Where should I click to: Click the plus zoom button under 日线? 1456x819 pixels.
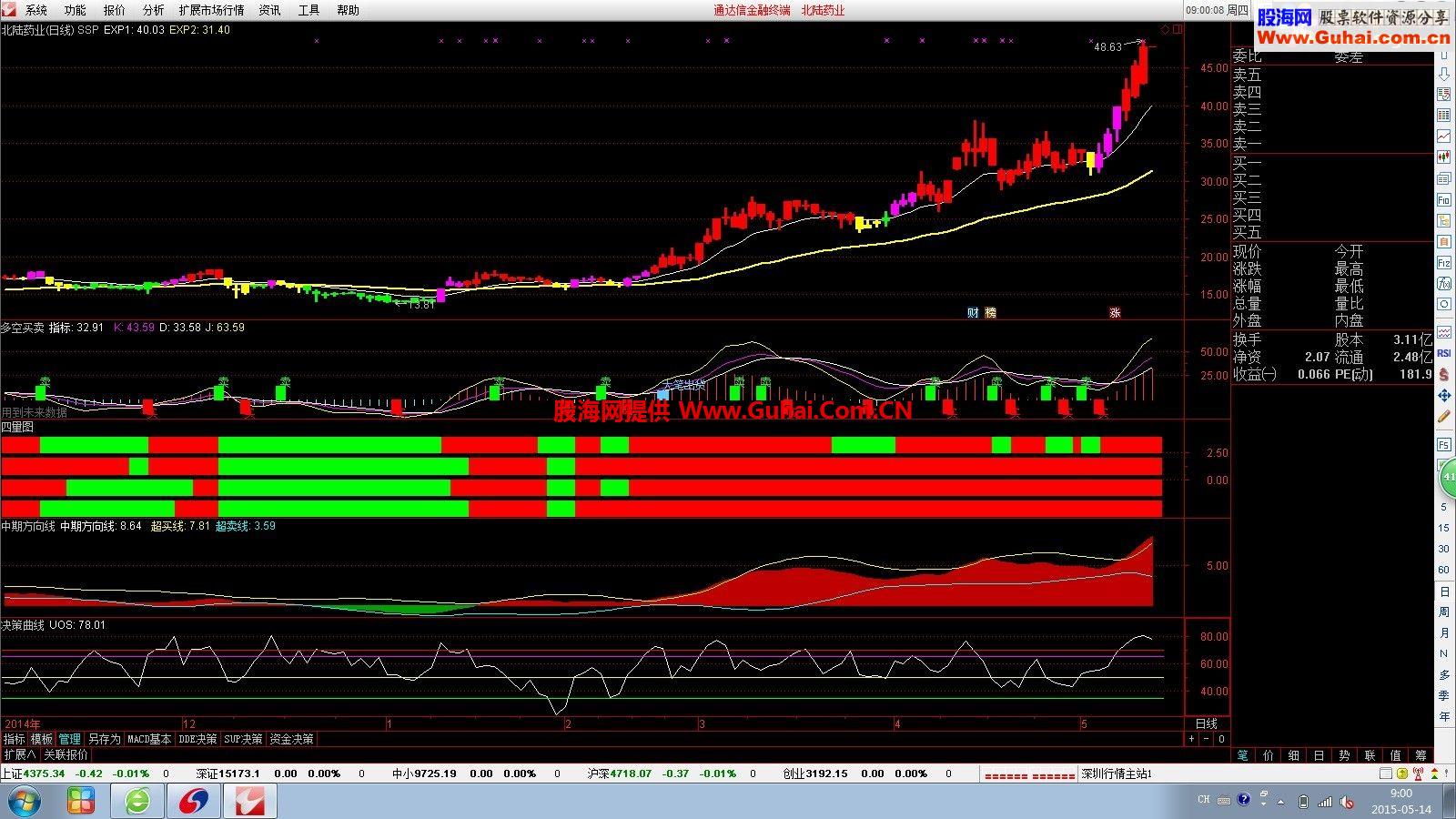pos(1192,739)
